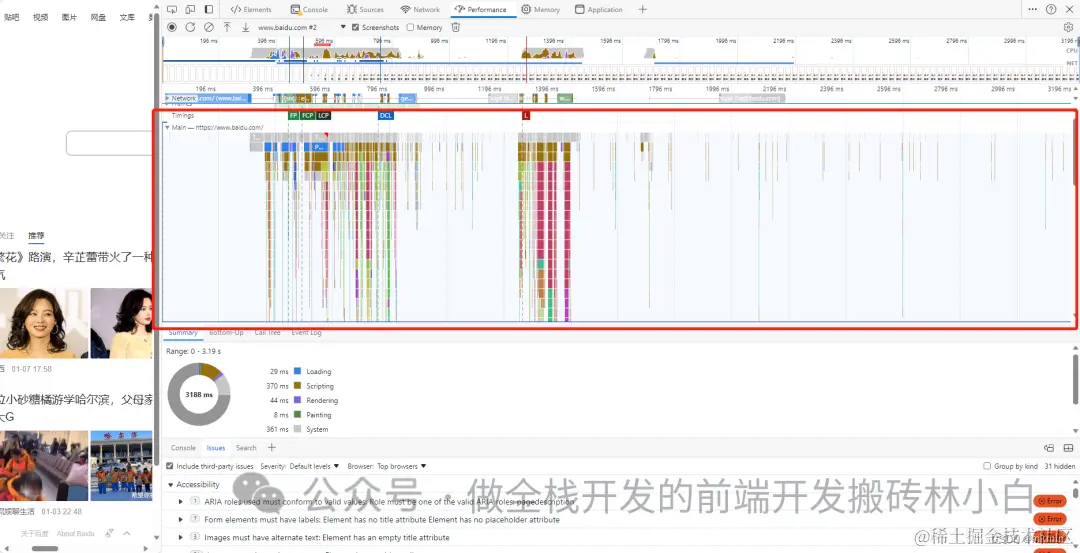
Task: Click the FCP timing marker
Action: [307, 116]
